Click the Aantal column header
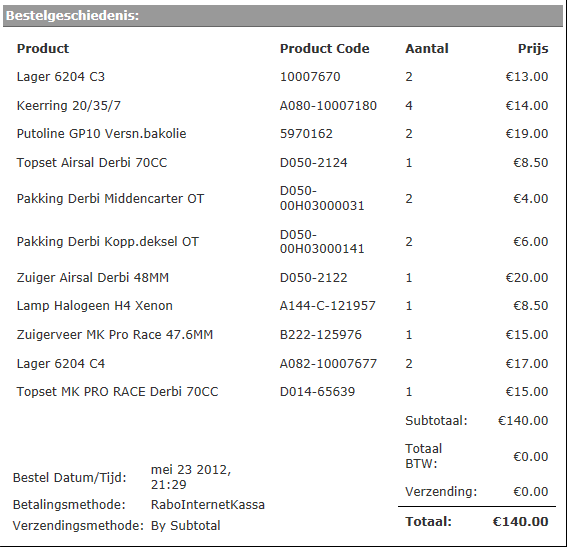 pos(427,49)
